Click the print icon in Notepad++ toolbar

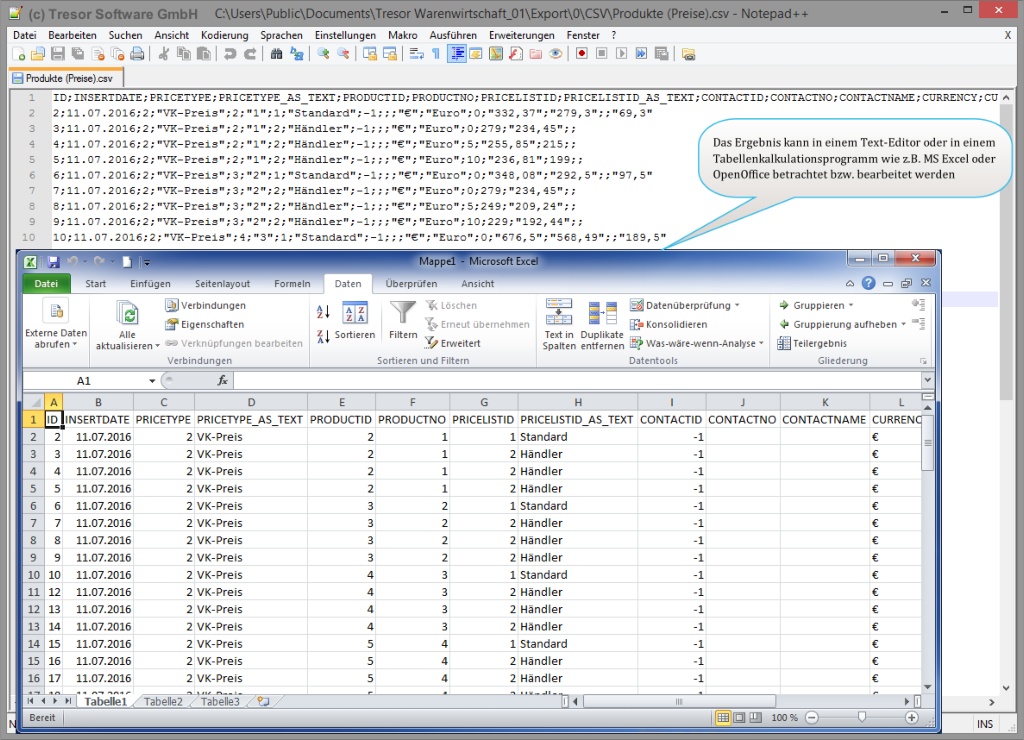(137, 54)
